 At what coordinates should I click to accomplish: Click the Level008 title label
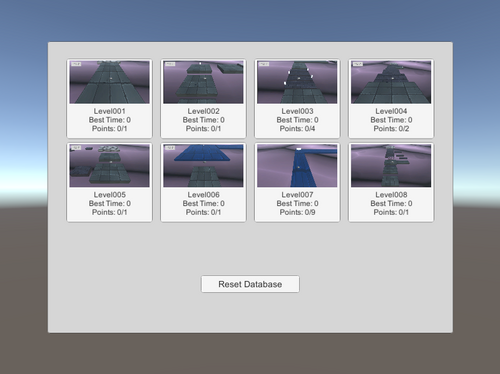391,195
